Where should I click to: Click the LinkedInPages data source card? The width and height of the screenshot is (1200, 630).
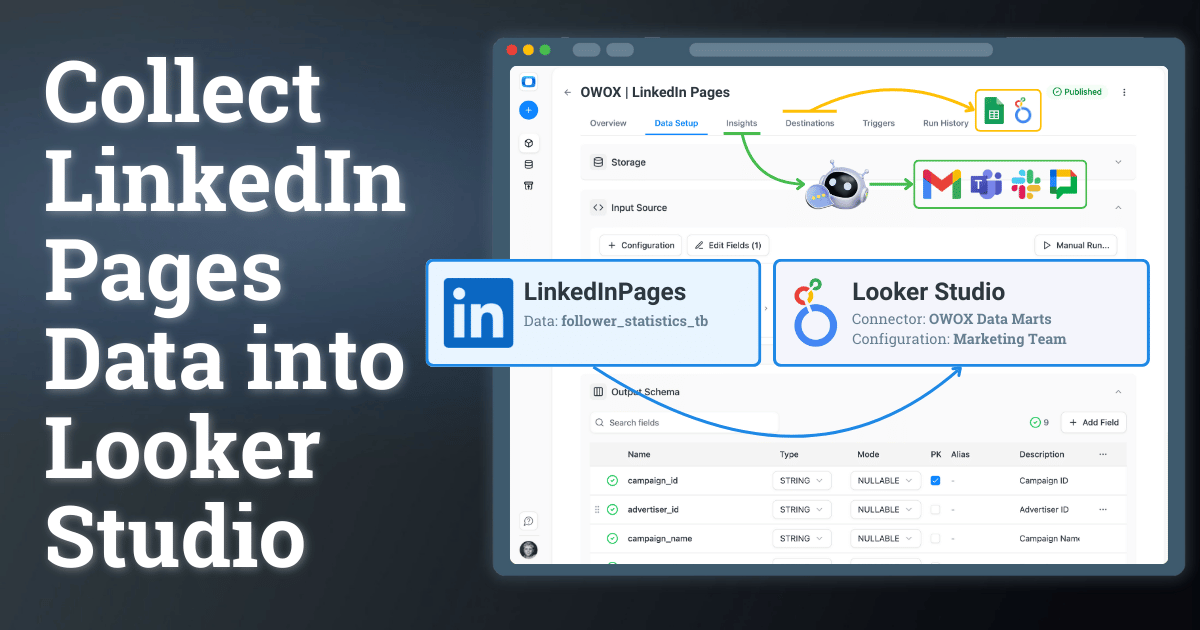point(594,313)
